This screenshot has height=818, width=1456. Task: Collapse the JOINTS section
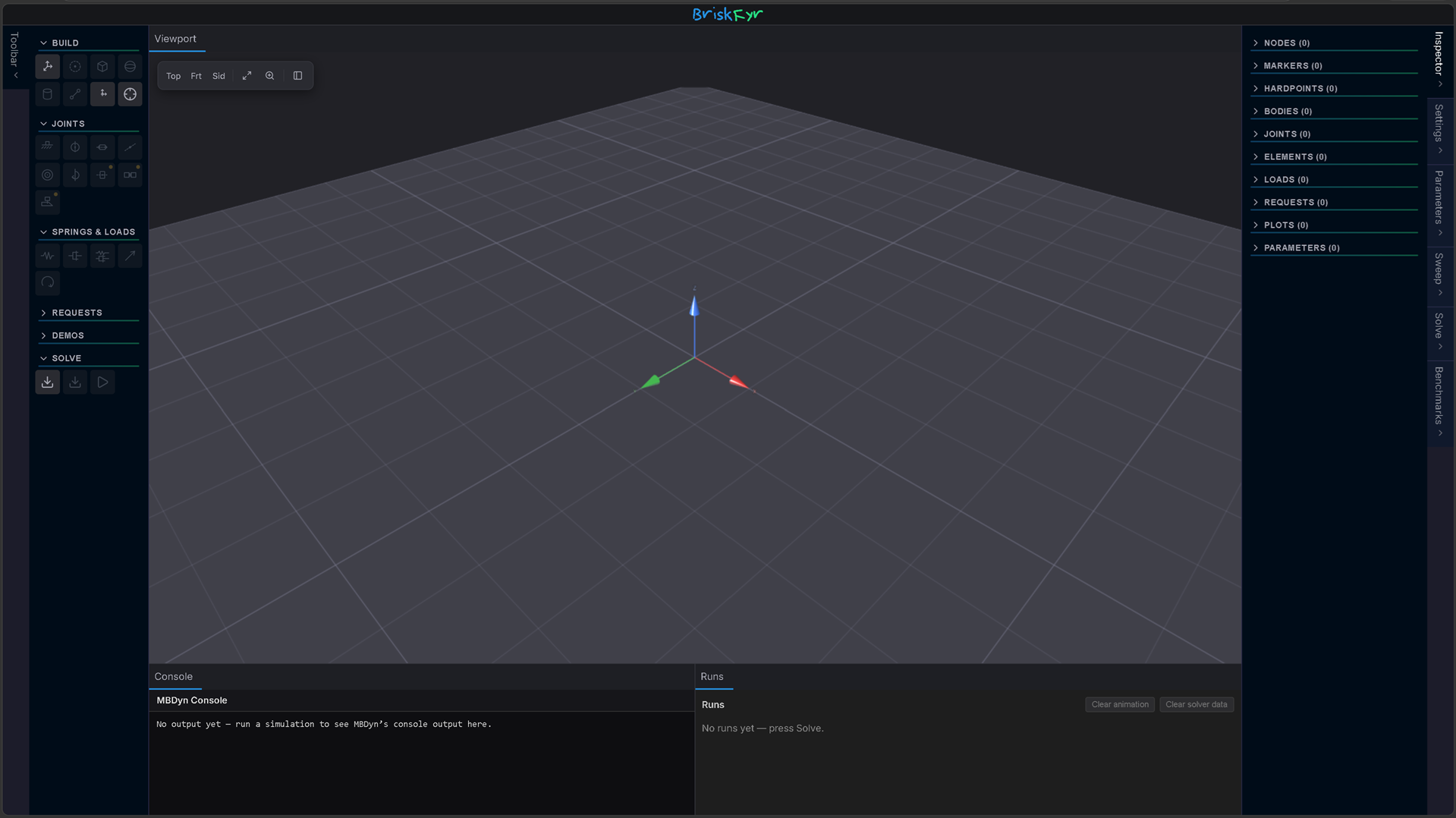pyautogui.click(x=87, y=124)
